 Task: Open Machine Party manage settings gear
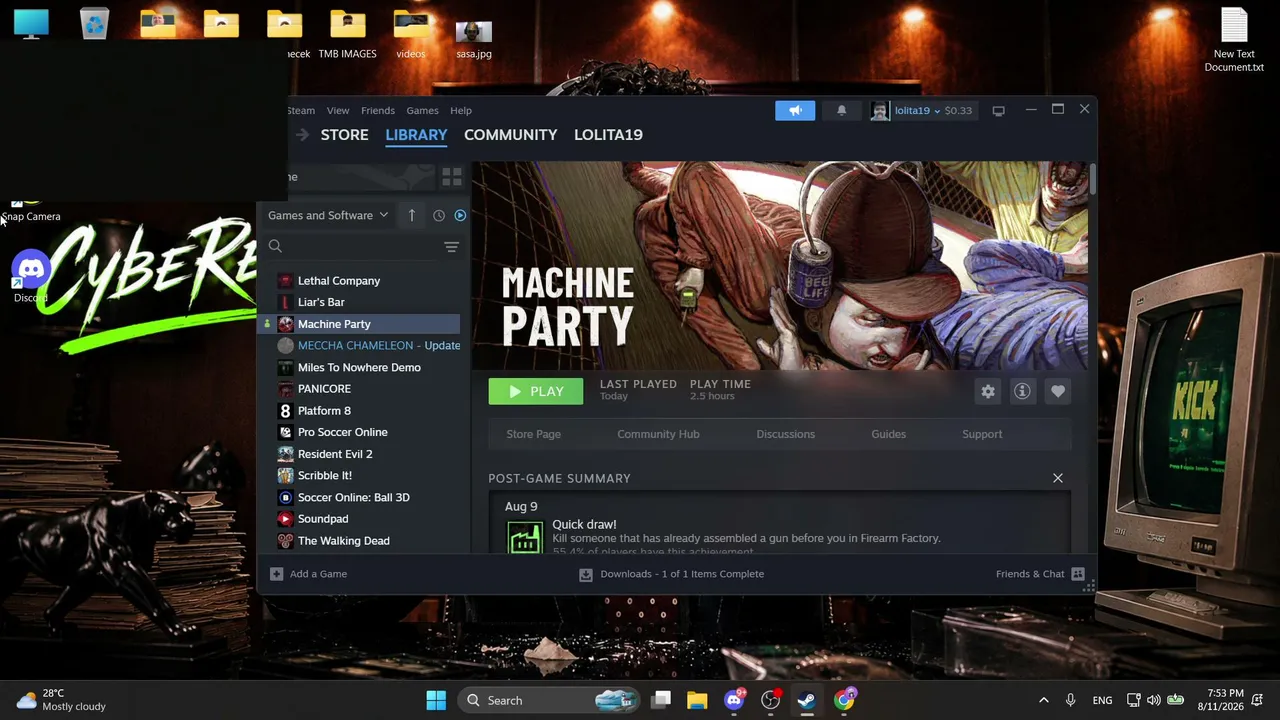point(988,391)
